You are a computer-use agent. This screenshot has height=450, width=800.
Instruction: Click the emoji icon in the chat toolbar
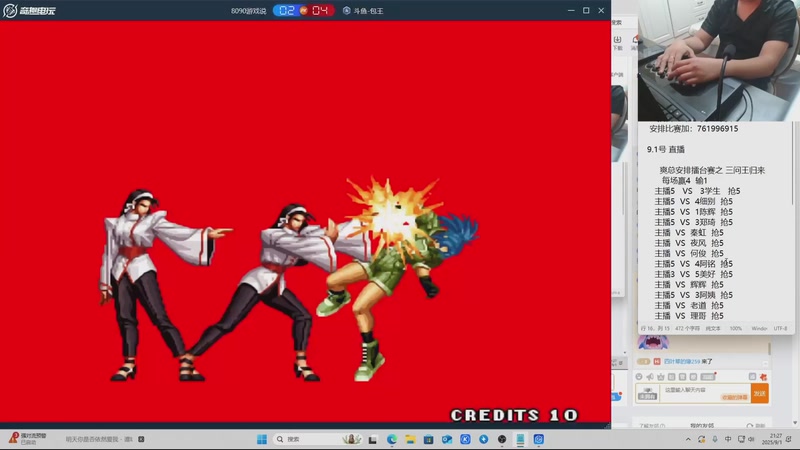tap(639, 377)
